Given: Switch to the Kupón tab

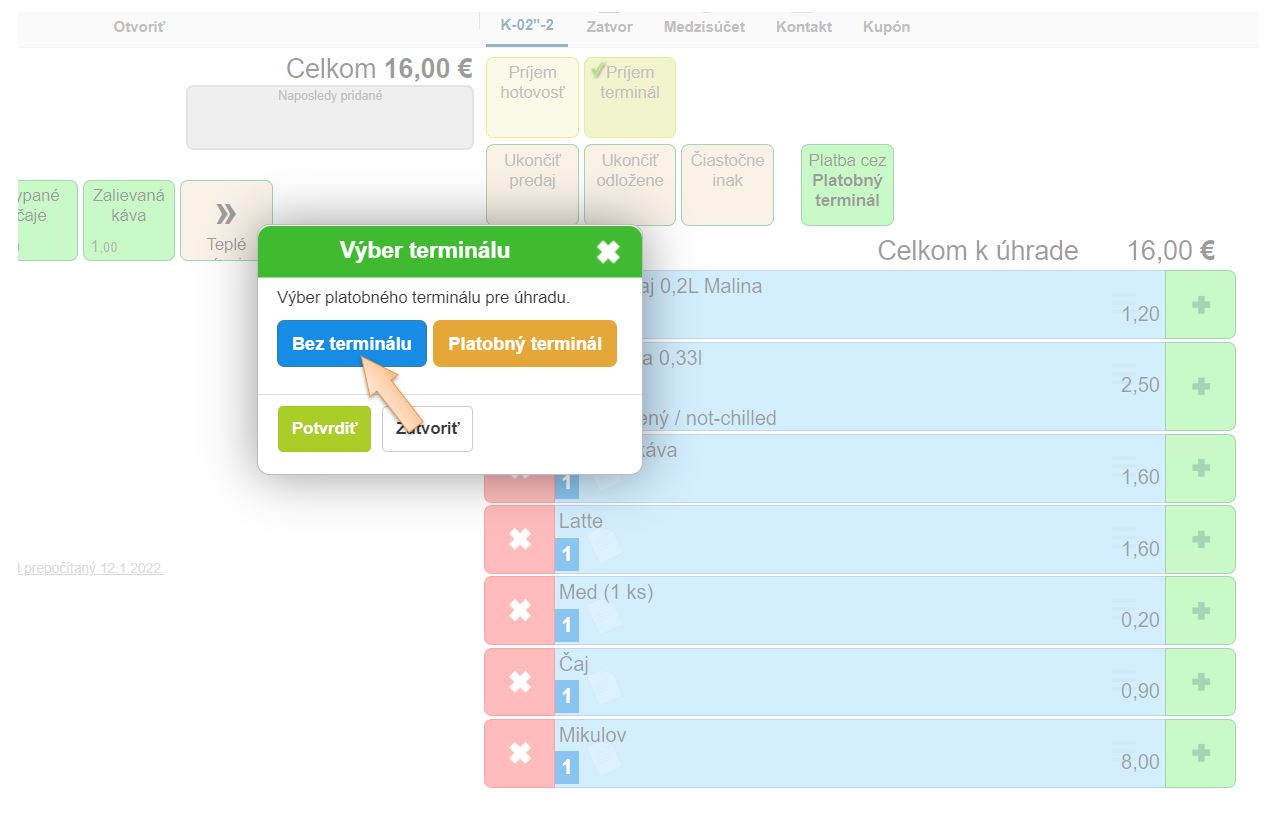Looking at the screenshot, I should pyautogui.click(x=886, y=27).
